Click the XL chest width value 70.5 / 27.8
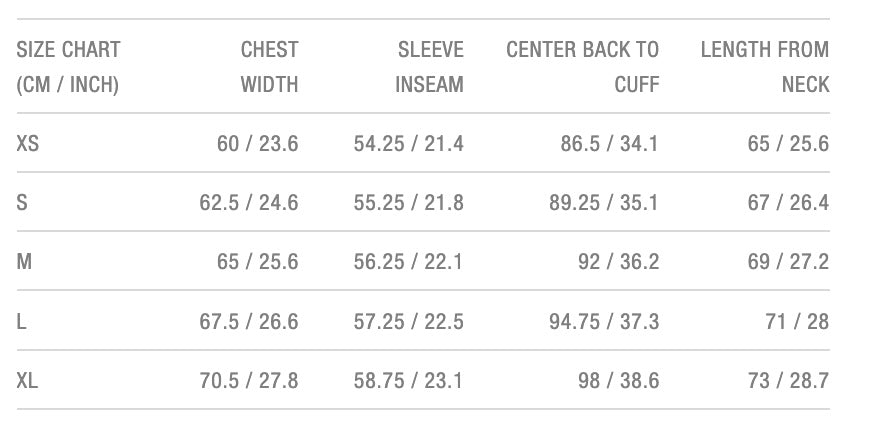872x438 pixels. [249, 381]
